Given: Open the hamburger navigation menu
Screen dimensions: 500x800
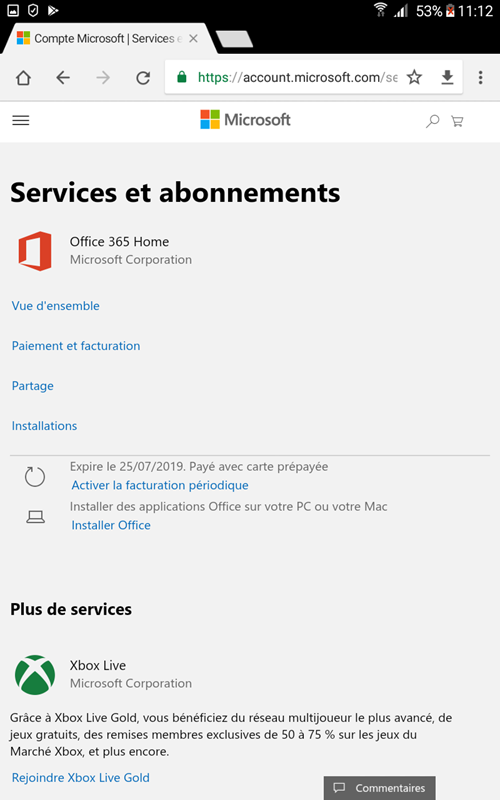Looking at the screenshot, I should coord(21,121).
